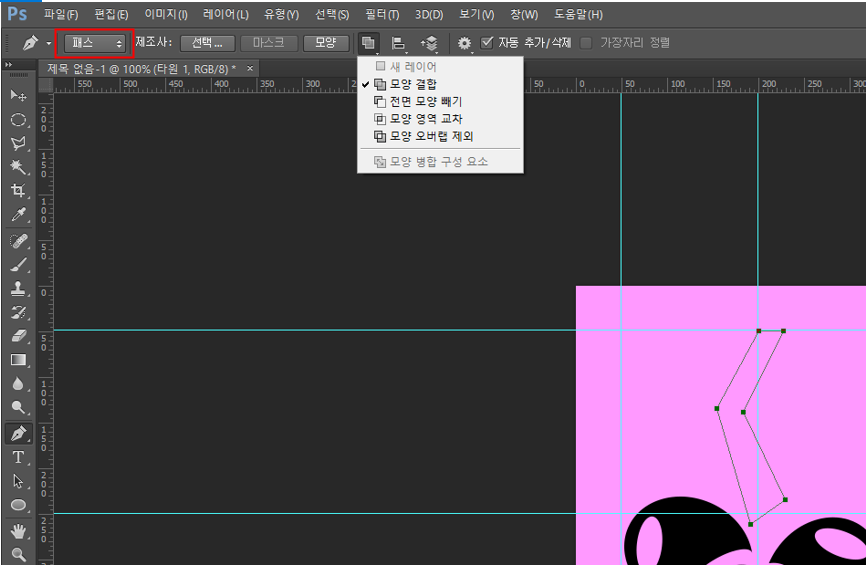
Task: Expand the tools panel double-arrow
Action: pos(10,64)
